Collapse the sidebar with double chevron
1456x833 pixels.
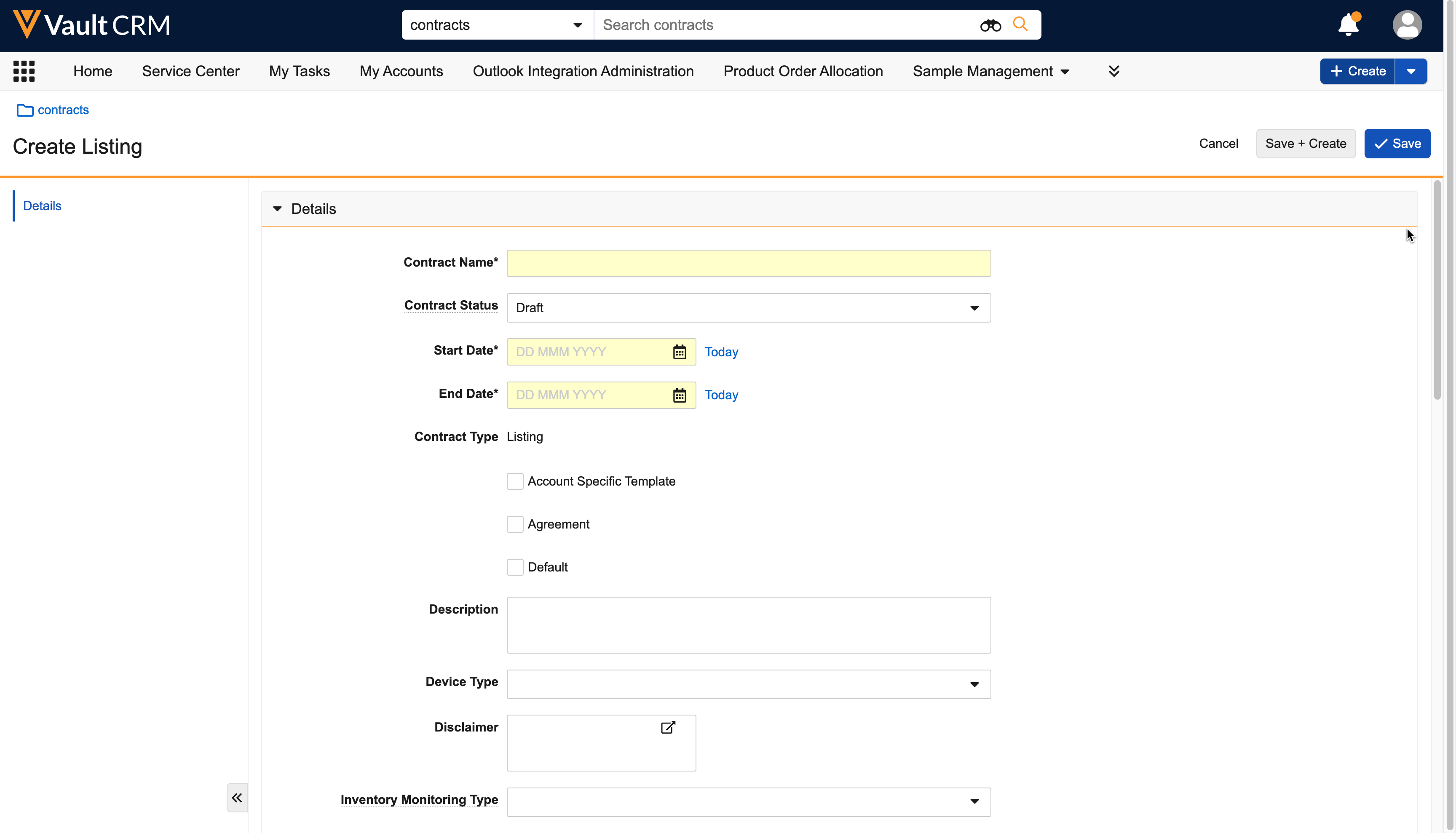(x=237, y=798)
